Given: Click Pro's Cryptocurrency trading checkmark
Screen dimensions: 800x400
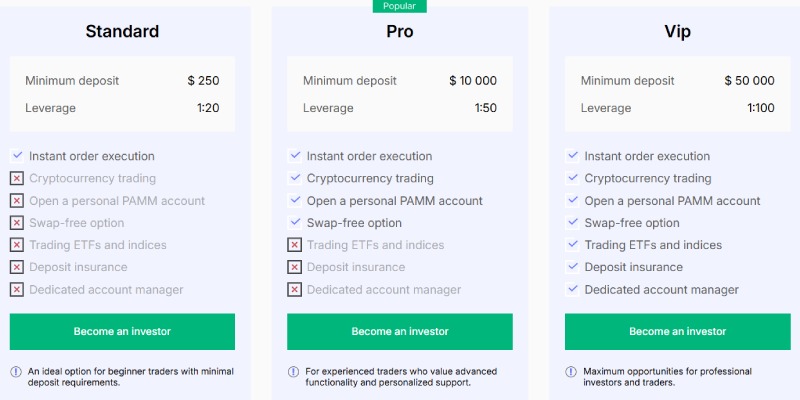Looking at the screenshot, I should pyautogui.click(x=295, y=178).
